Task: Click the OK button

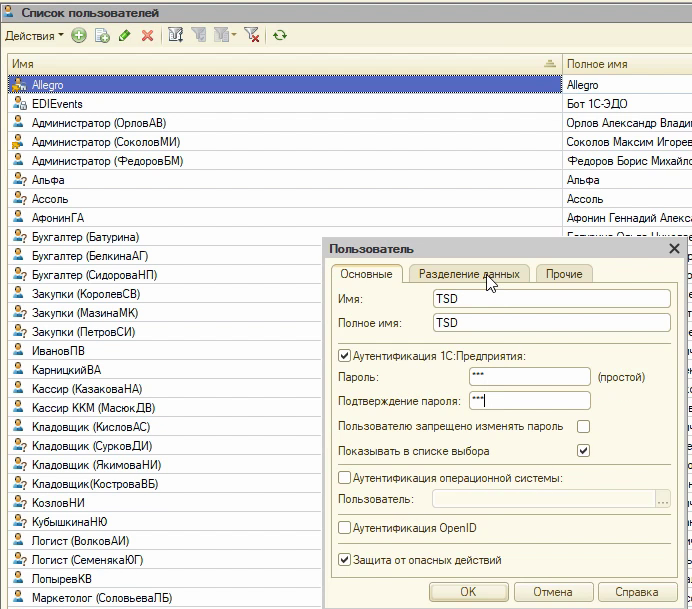Action: [468, 592]
